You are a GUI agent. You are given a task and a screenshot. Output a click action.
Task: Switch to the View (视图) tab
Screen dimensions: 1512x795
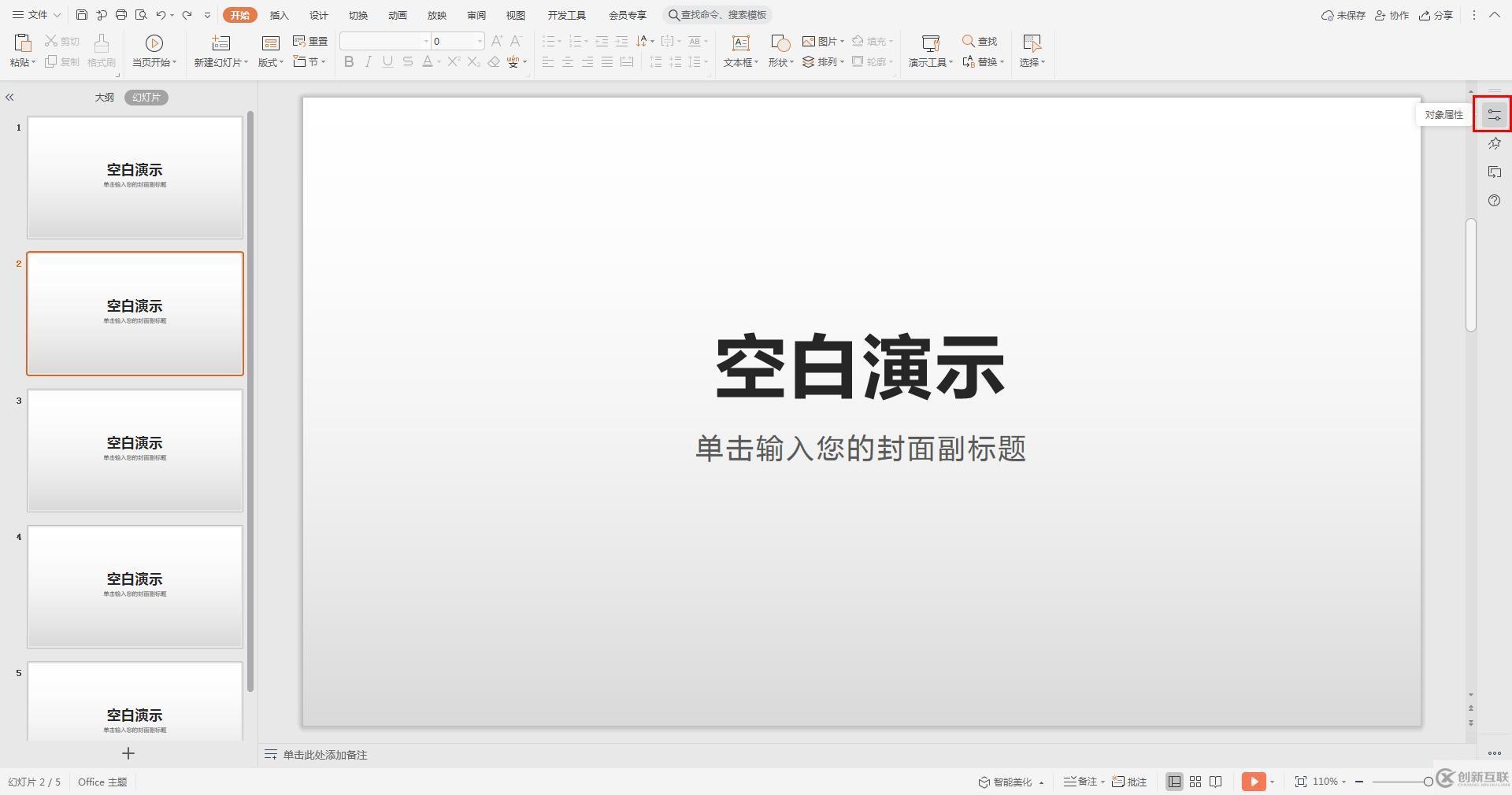[516, 15]
